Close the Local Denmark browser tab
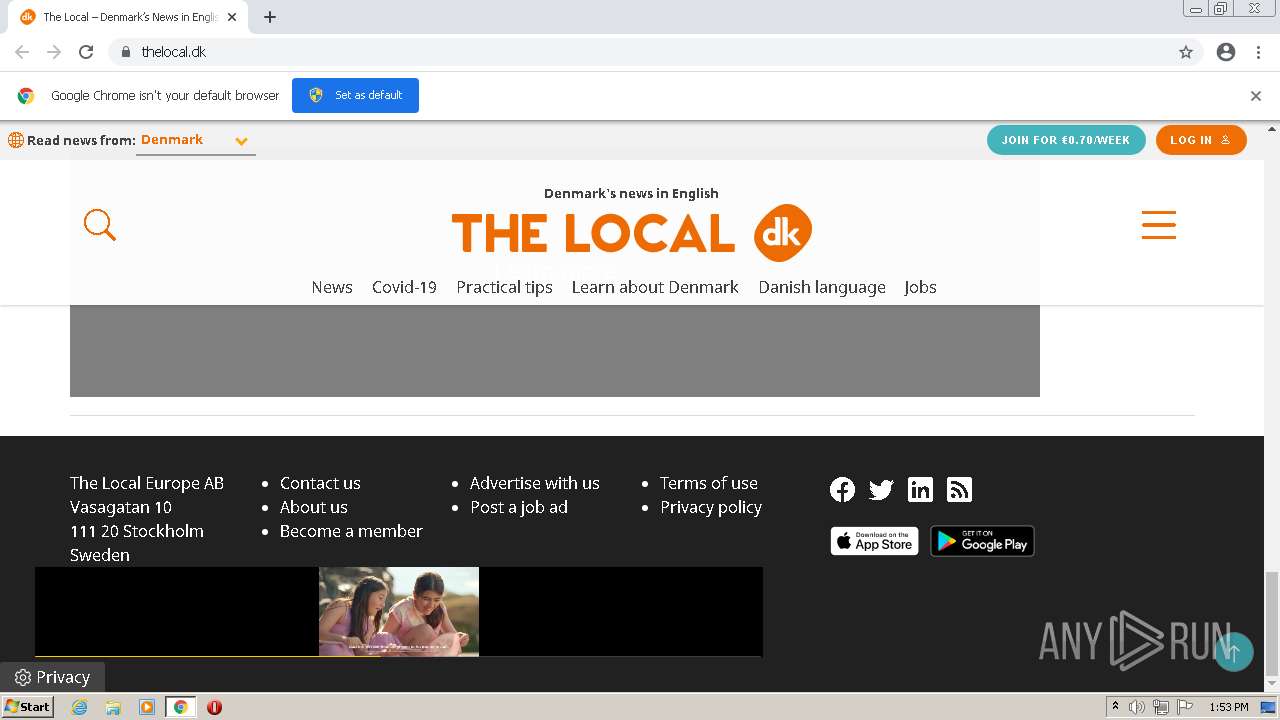This screenshot has height=720, width=1280. (232, 17)
